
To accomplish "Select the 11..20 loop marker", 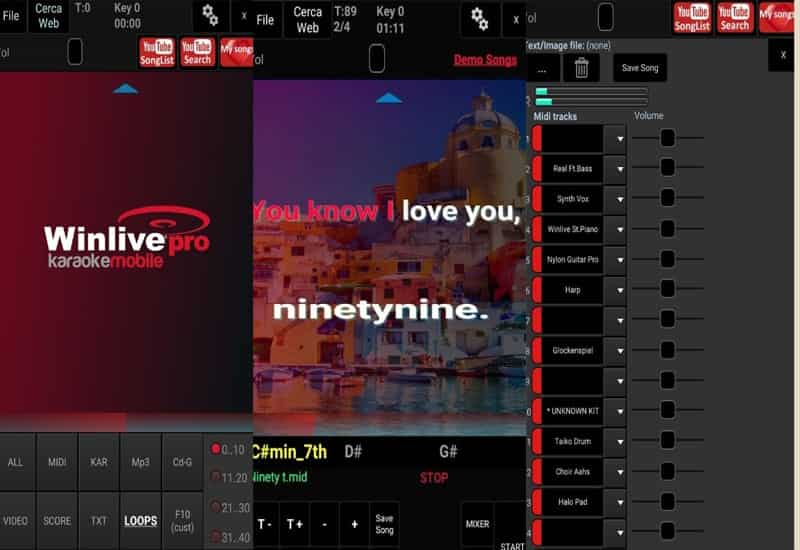I will point(229,478).
